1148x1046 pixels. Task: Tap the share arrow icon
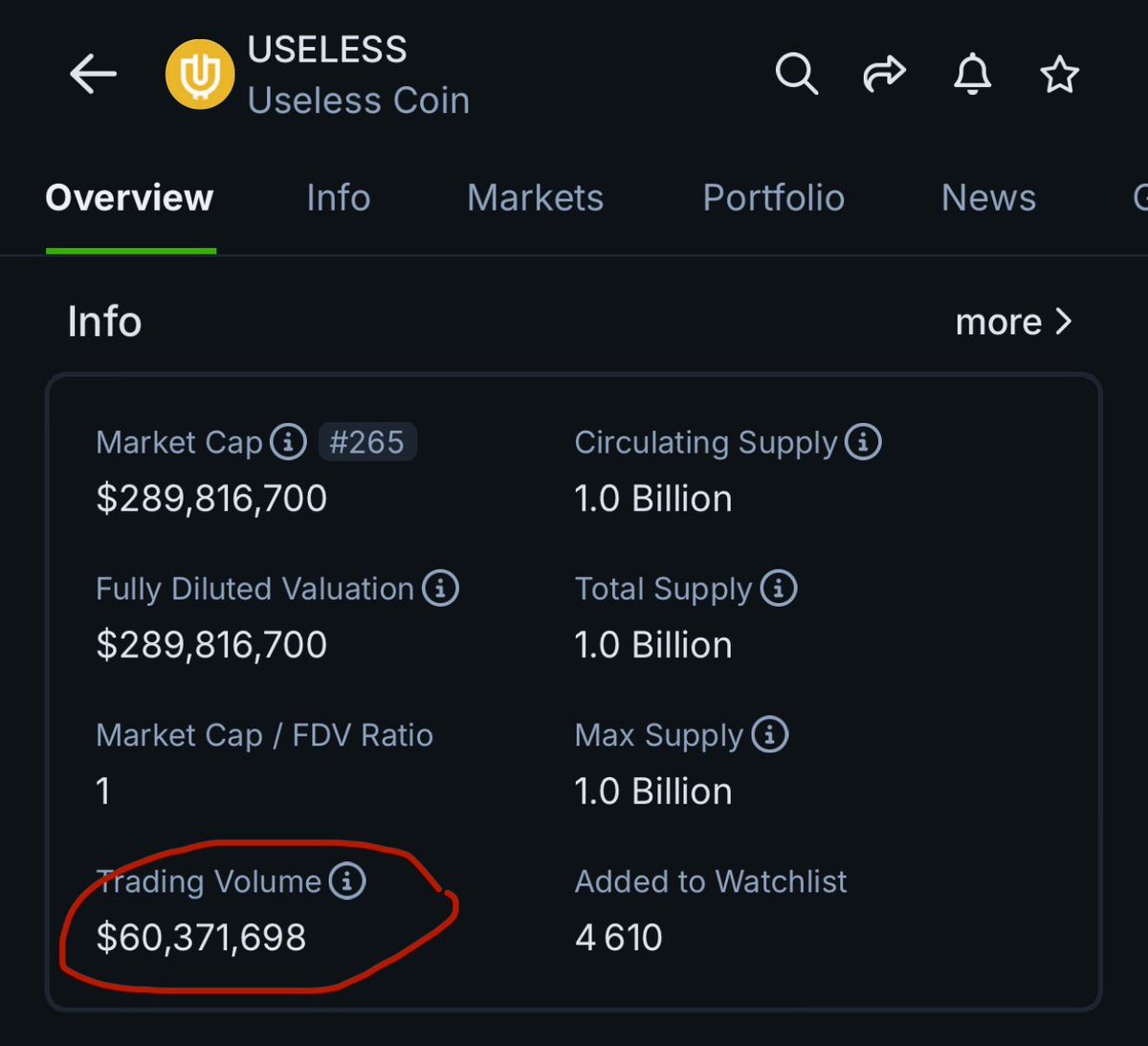(x=884, y=74)
